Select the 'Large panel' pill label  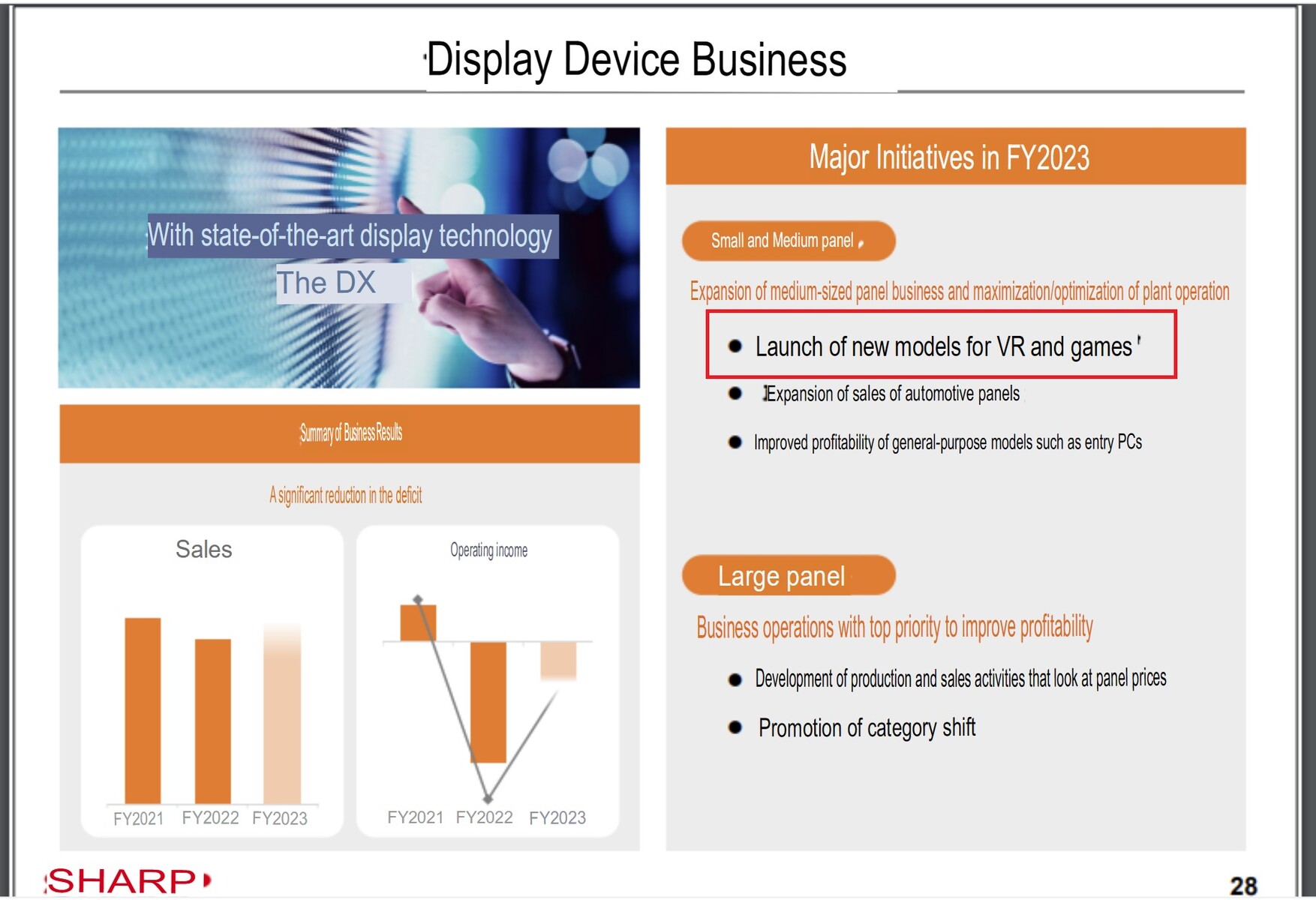[x=789, y=576]
